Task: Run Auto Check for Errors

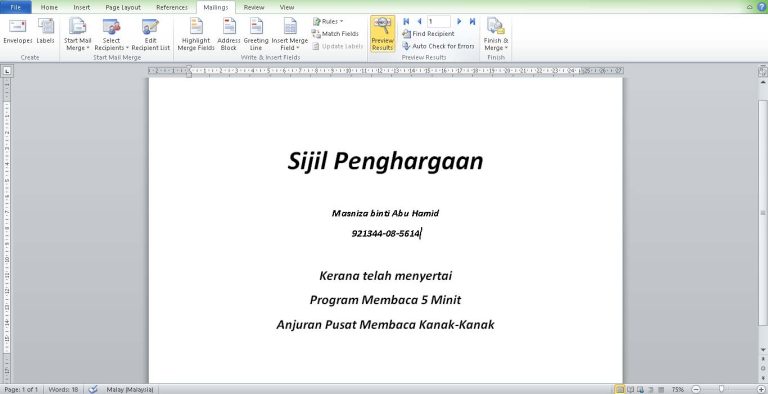Action: tap(438, 46)
